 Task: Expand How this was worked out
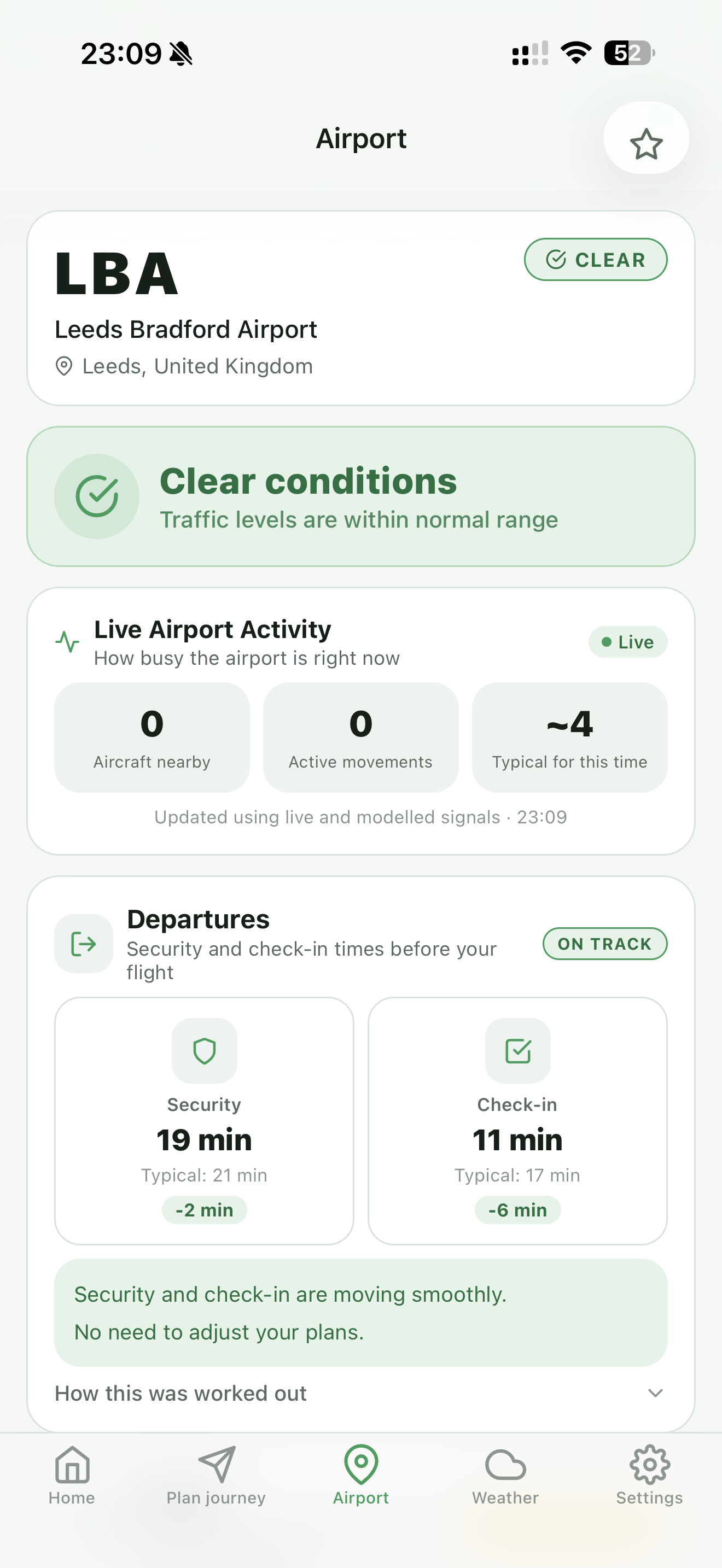pyautogui.click(x=181, y=1393)
